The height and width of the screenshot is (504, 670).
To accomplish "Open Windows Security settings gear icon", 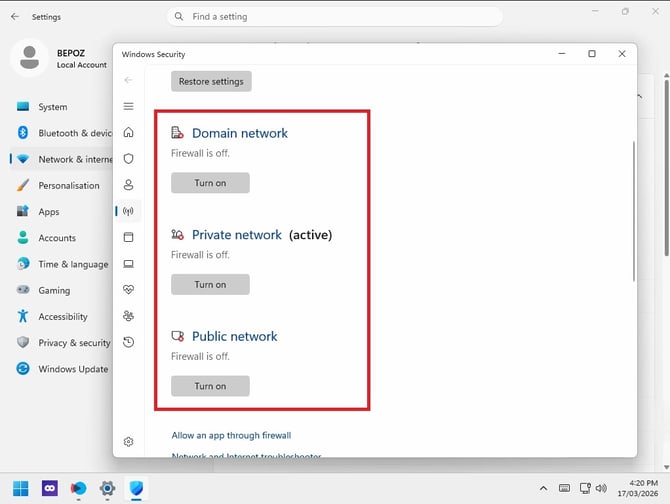I will (x=128, y=442).
